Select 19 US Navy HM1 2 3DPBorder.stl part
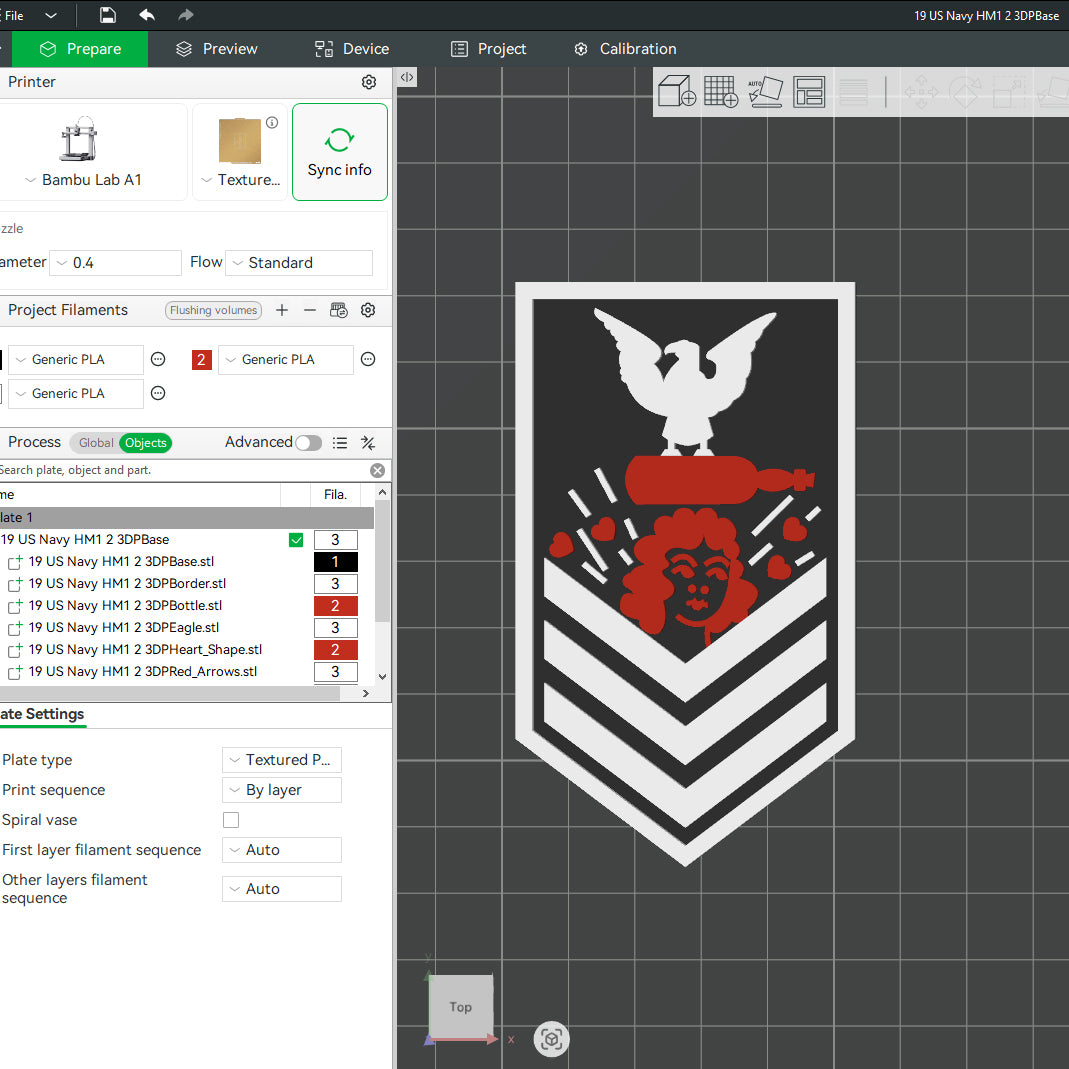The height and width of the screenshot is (1069, 1069). (127, 584)
